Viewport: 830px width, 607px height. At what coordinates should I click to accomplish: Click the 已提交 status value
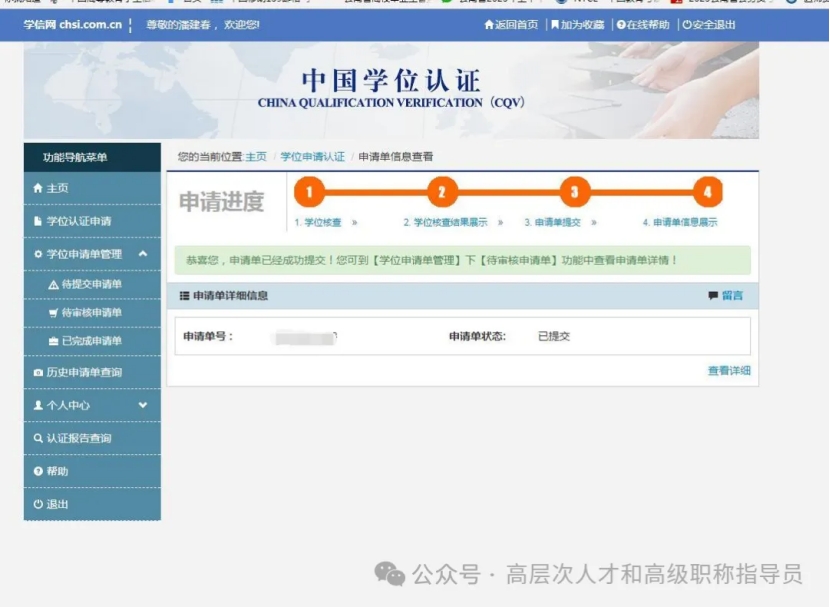click(554, 336)
